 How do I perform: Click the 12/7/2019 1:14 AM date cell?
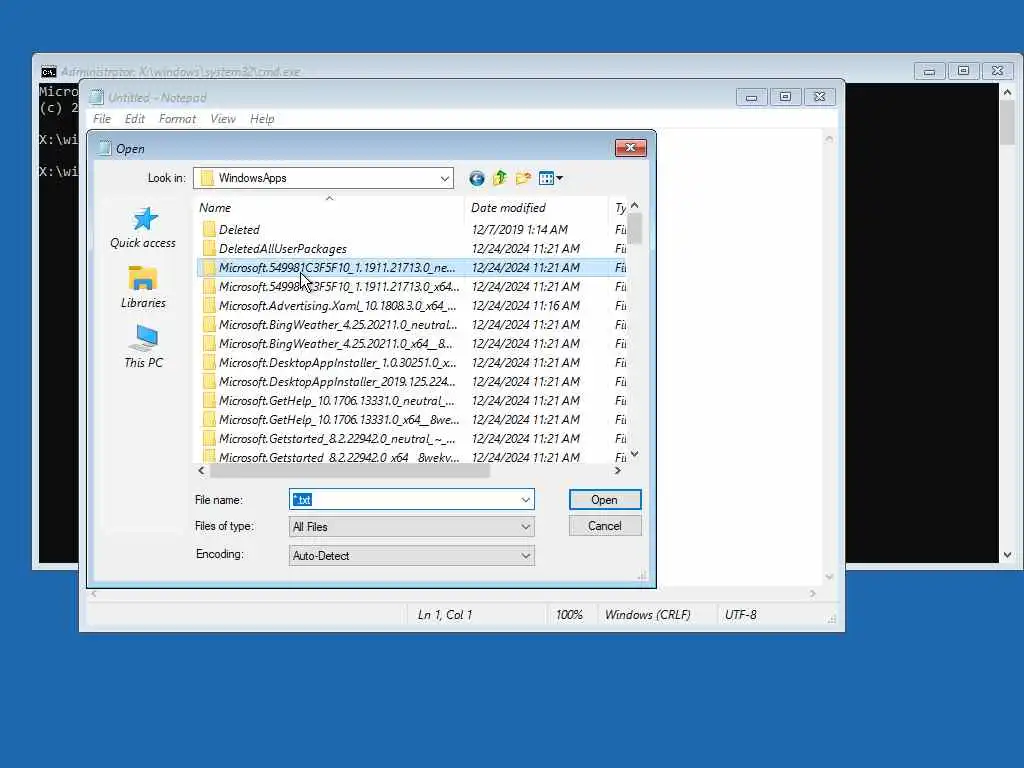click(519, 229)
